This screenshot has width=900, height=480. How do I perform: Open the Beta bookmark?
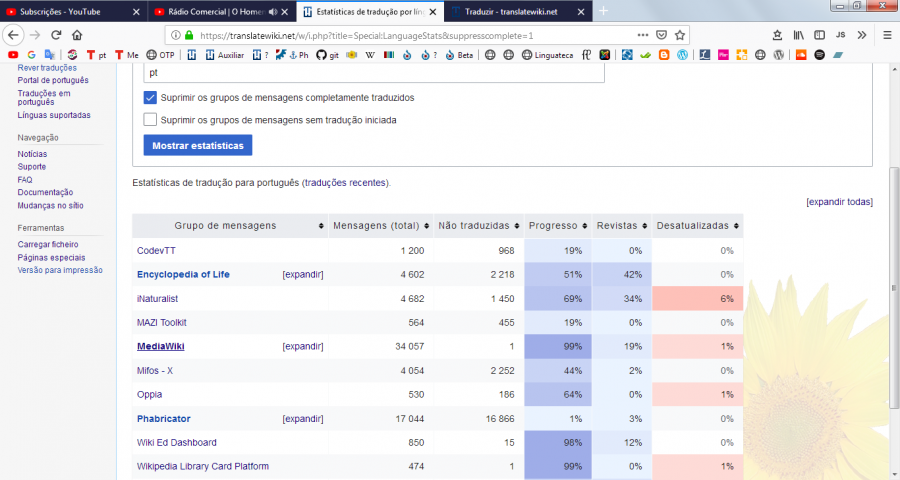[459, 55]
